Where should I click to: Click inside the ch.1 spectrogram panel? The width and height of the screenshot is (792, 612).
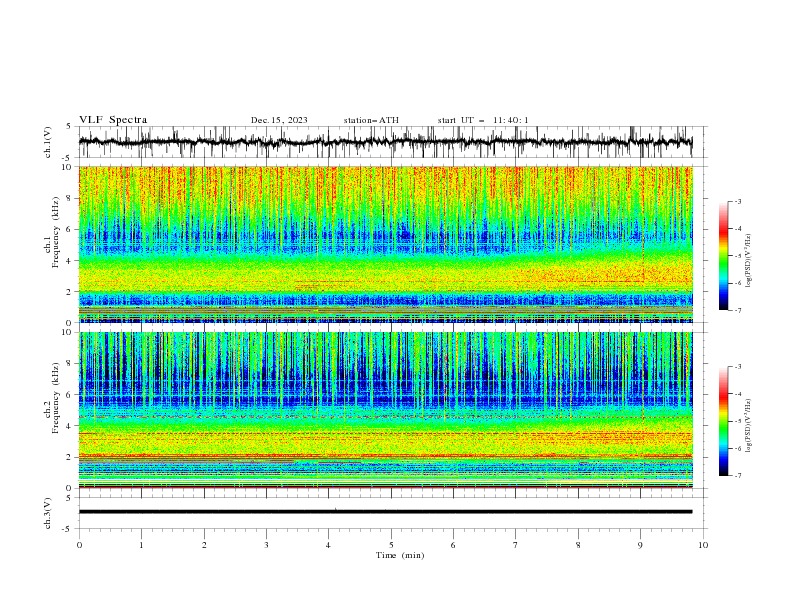385,244
